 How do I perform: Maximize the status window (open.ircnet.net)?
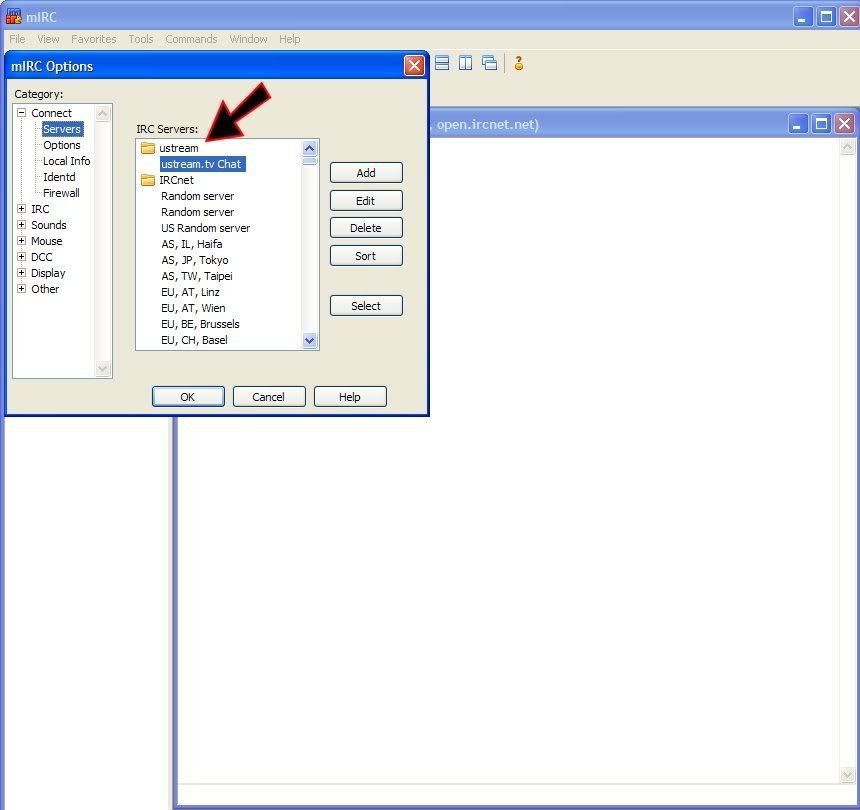coord(821,124)
